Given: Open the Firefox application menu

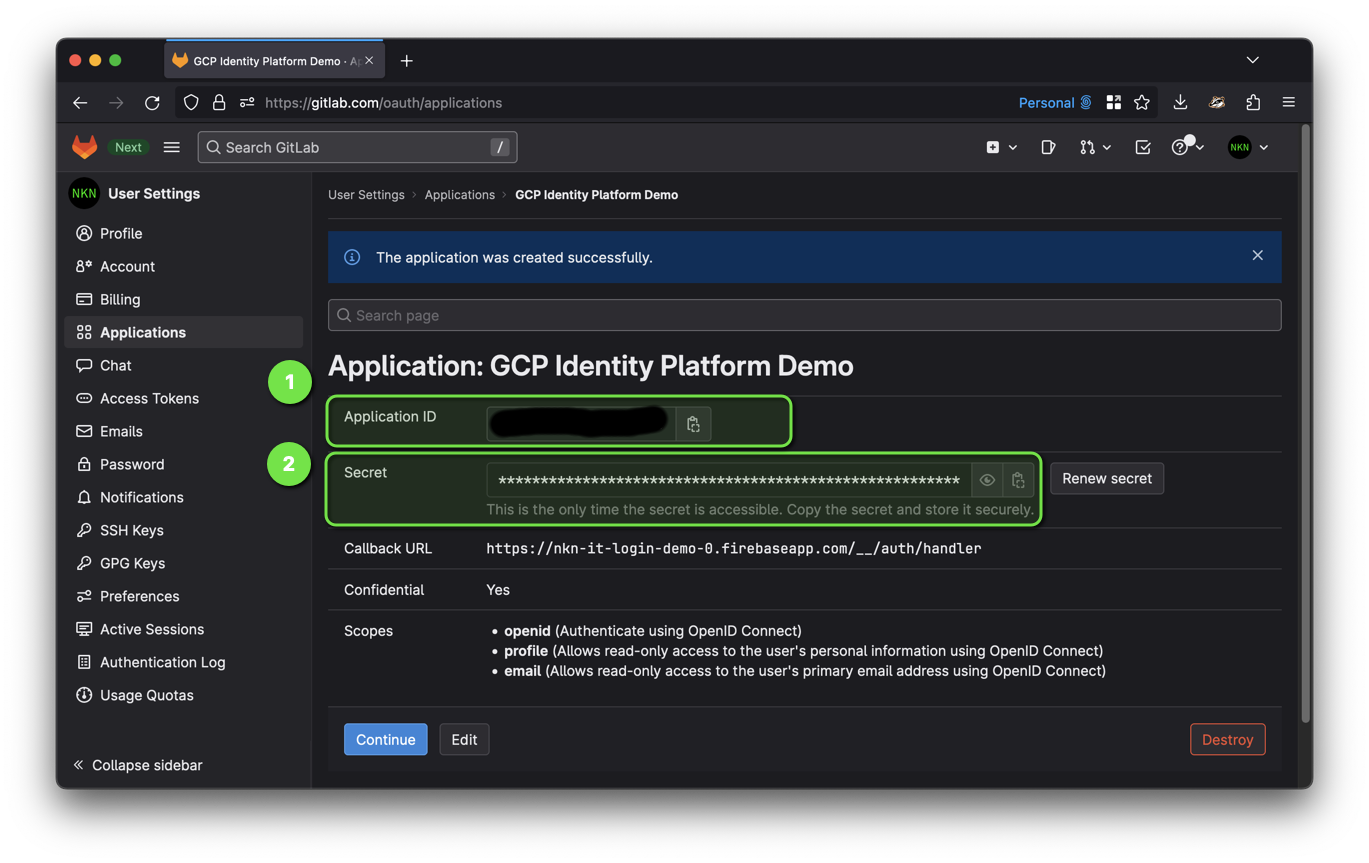Looking at the screenshot, I should coord(1289,102).
